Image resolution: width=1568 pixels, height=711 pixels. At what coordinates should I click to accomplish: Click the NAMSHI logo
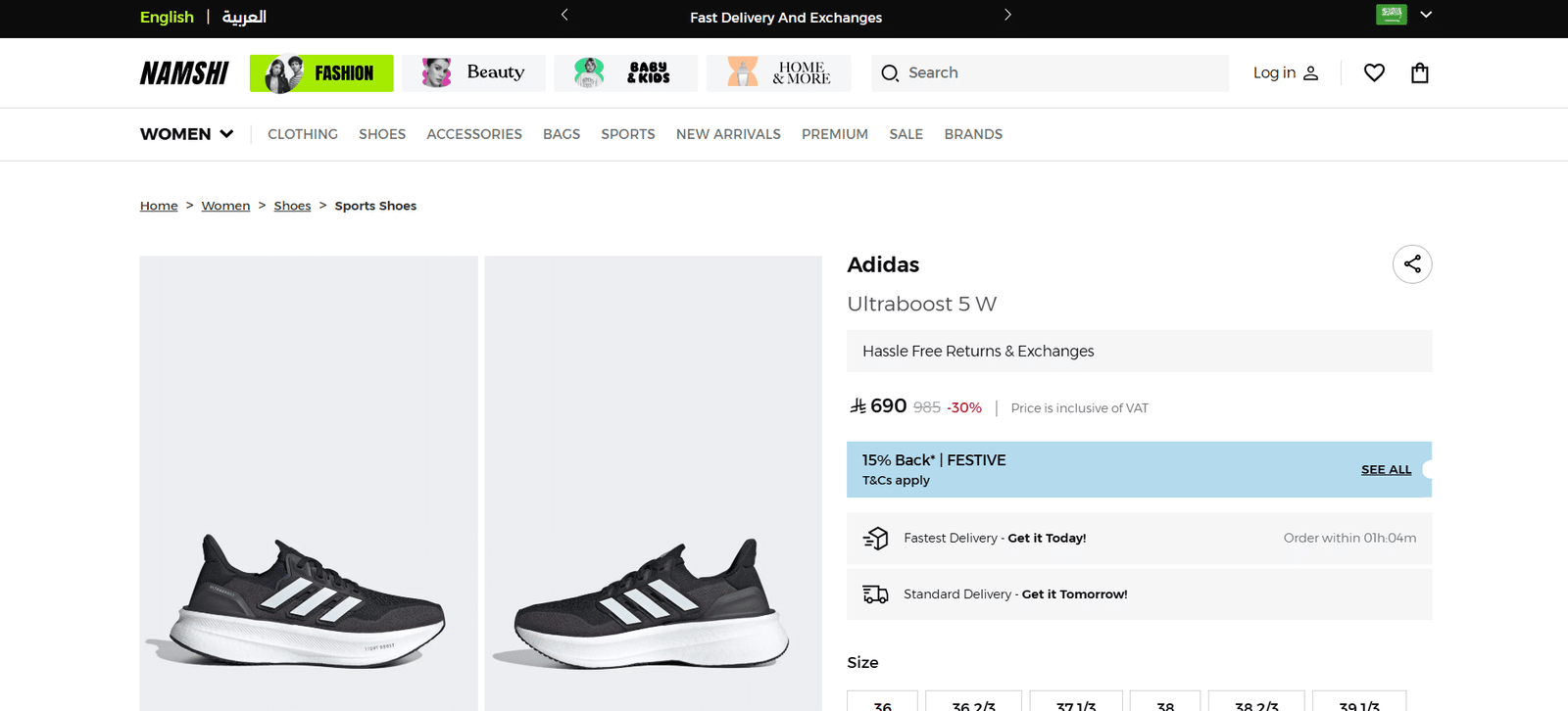point(184,73)
